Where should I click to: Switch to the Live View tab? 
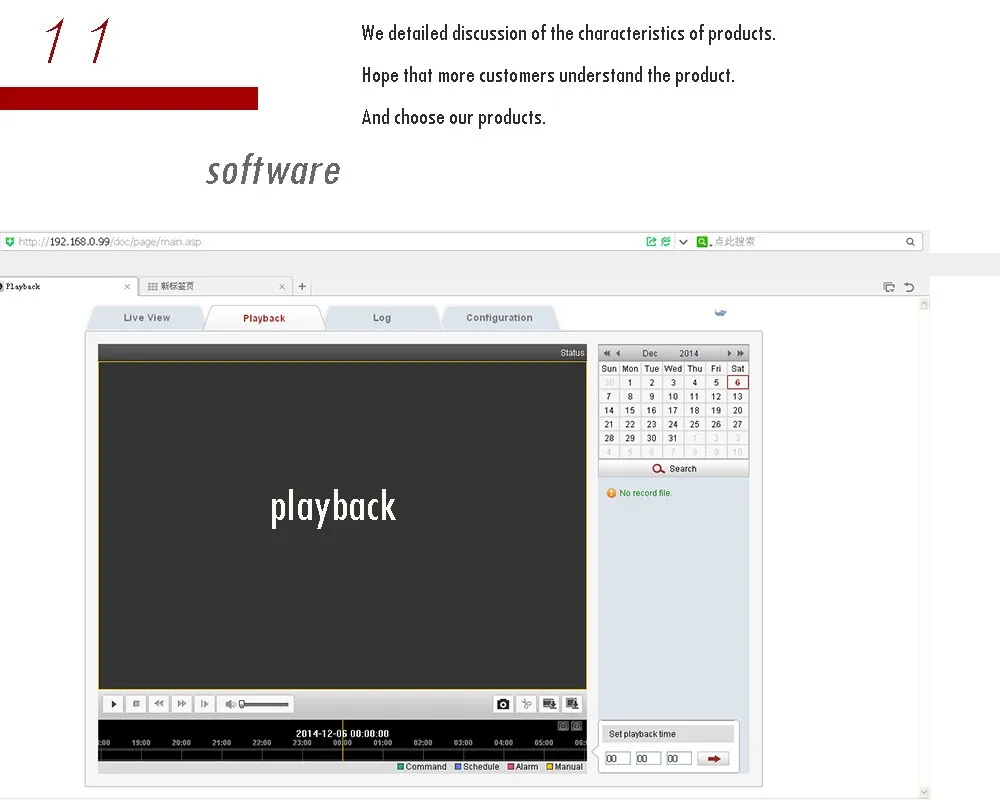147,318
